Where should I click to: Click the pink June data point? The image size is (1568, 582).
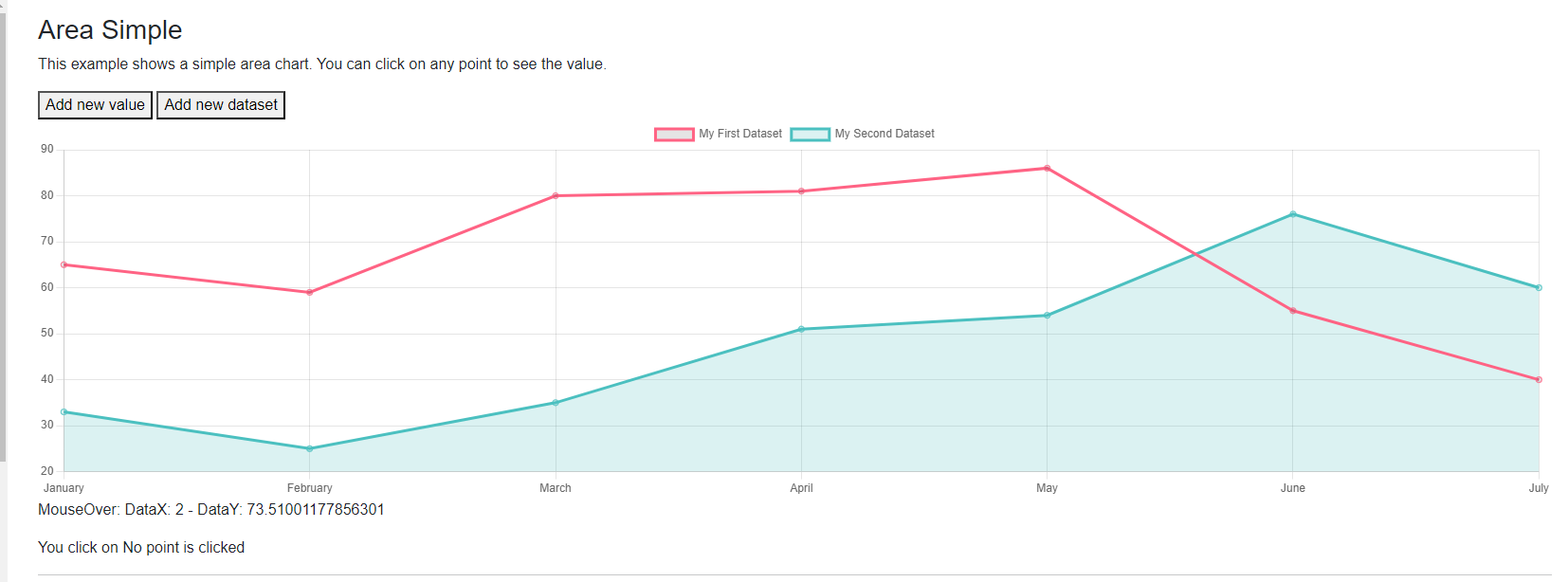tap(1293, 311)
